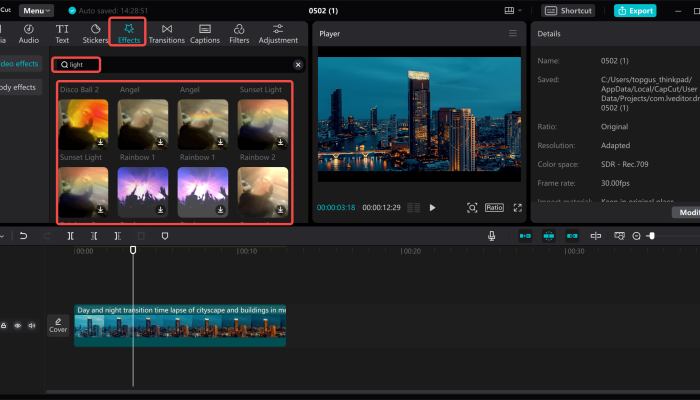This screenshot has height=400, width=700.
Task: Open the Transitions panel
Action: [x=166, y=33]
